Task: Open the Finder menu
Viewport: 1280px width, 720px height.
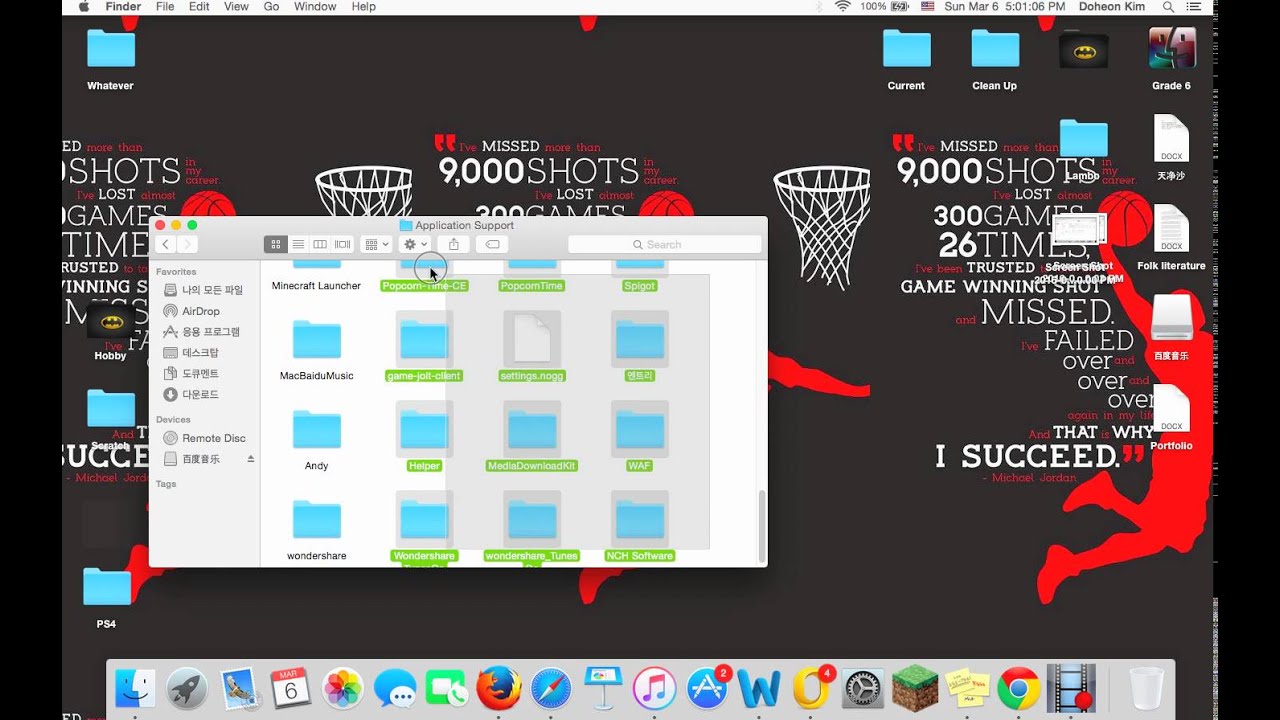Action: coord(123,7)
